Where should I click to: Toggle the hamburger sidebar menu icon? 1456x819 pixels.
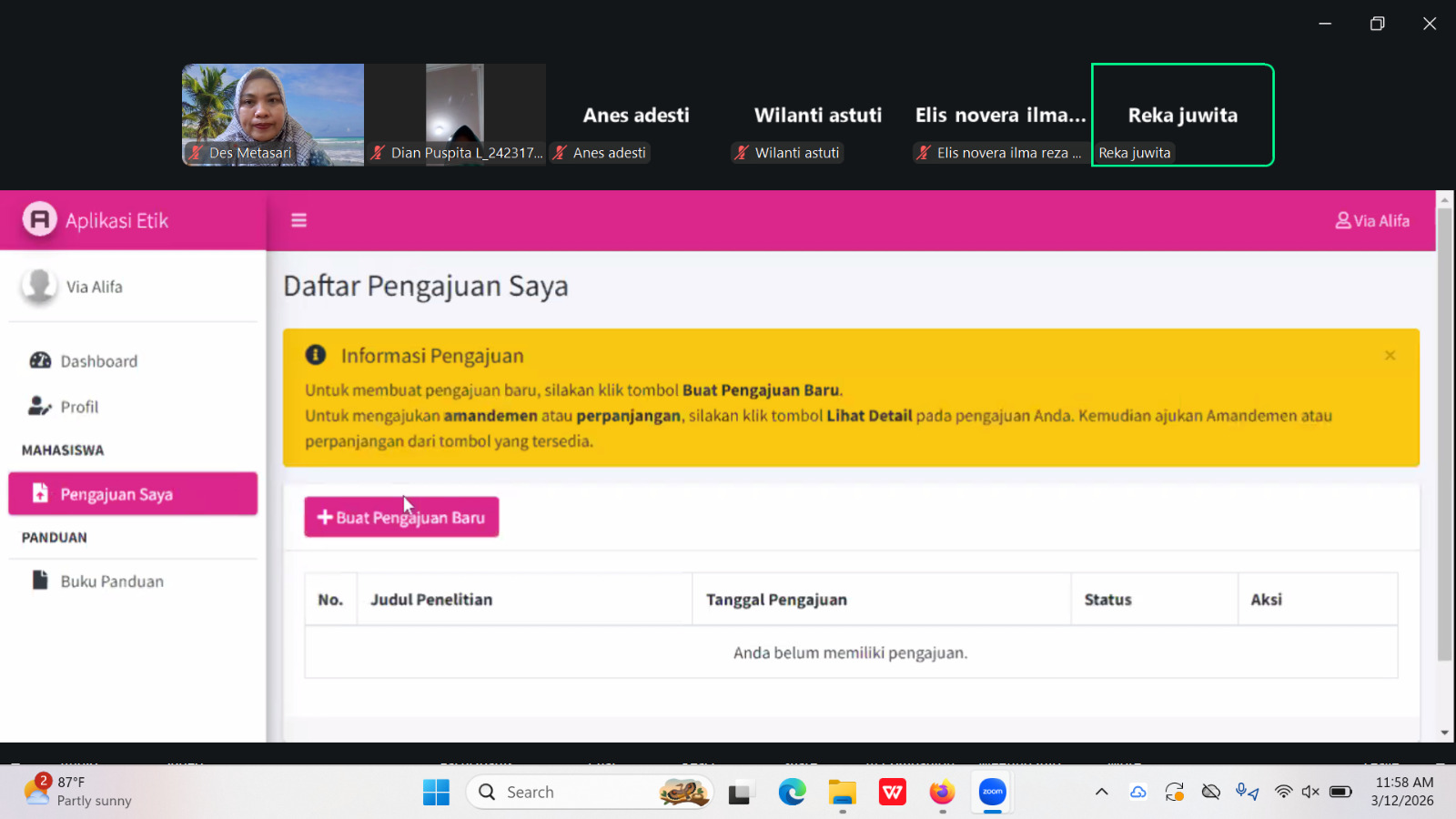point(298,220)
